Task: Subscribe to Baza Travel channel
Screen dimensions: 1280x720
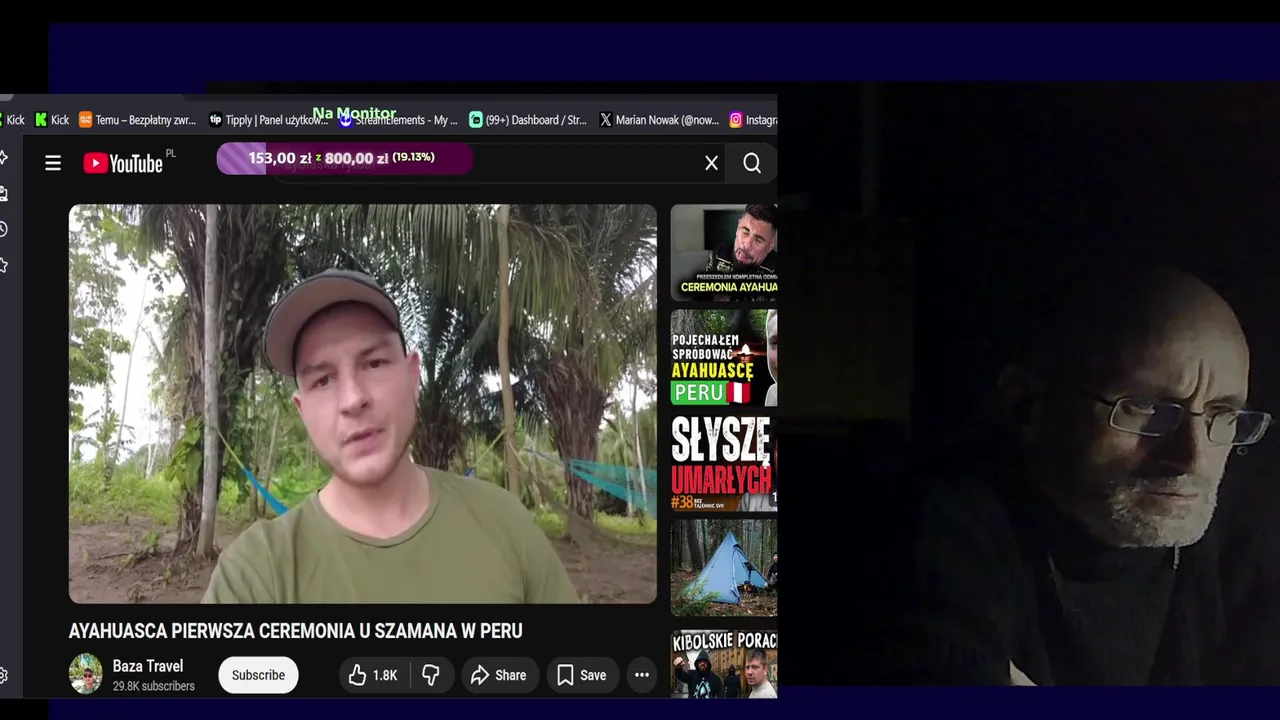Action: pos(258,675)
